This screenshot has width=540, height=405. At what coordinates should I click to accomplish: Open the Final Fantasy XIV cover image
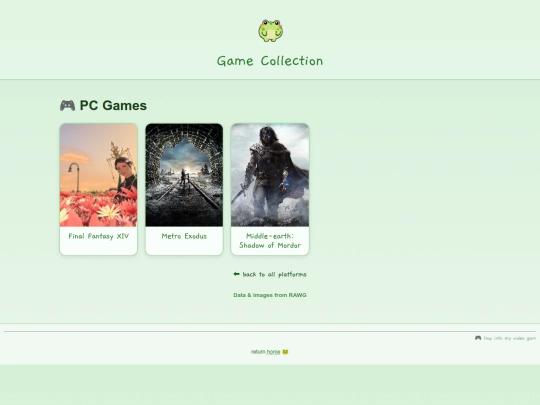click(x=98, y=175)
